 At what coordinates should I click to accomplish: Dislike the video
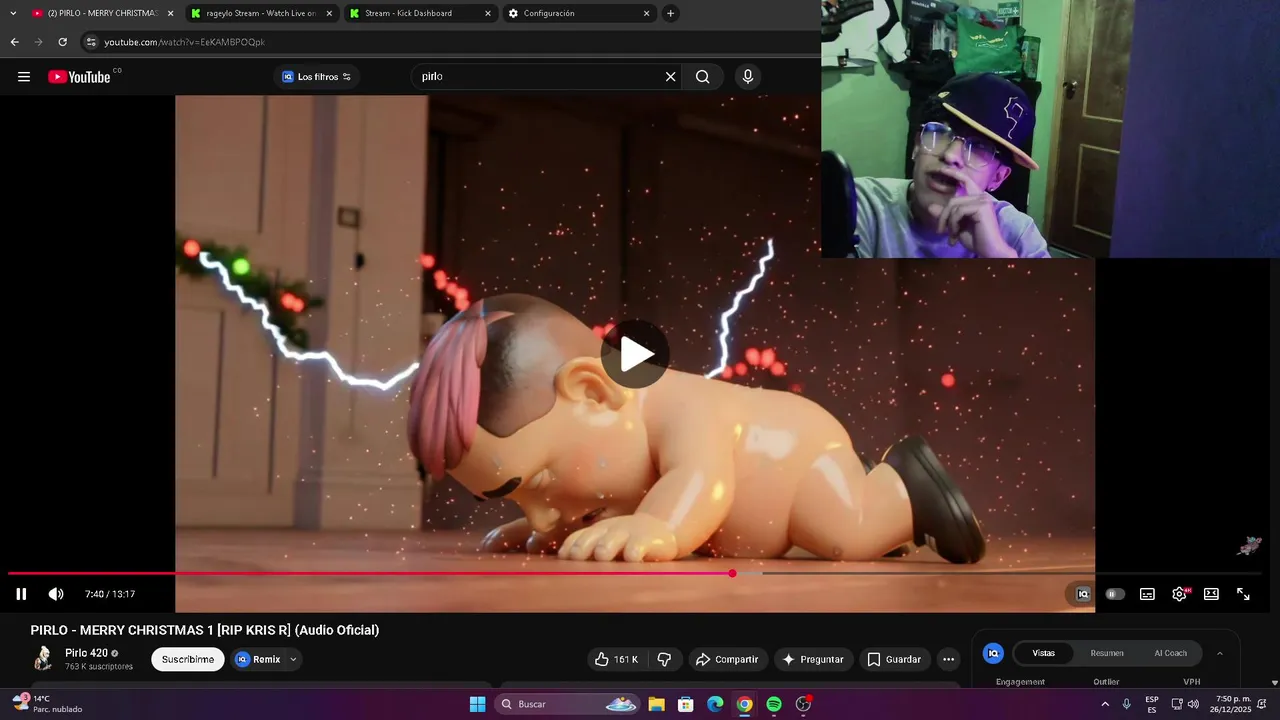tap(664, 659)
